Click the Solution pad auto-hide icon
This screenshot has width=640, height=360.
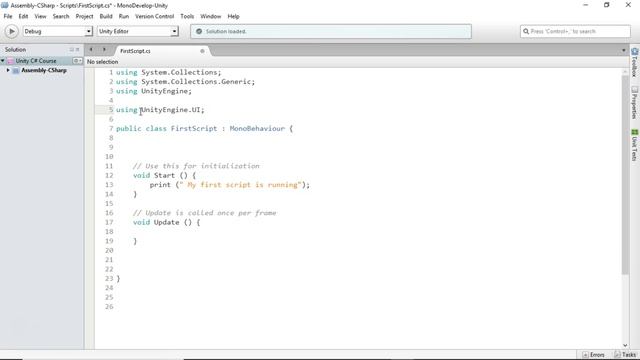[71, 49]
